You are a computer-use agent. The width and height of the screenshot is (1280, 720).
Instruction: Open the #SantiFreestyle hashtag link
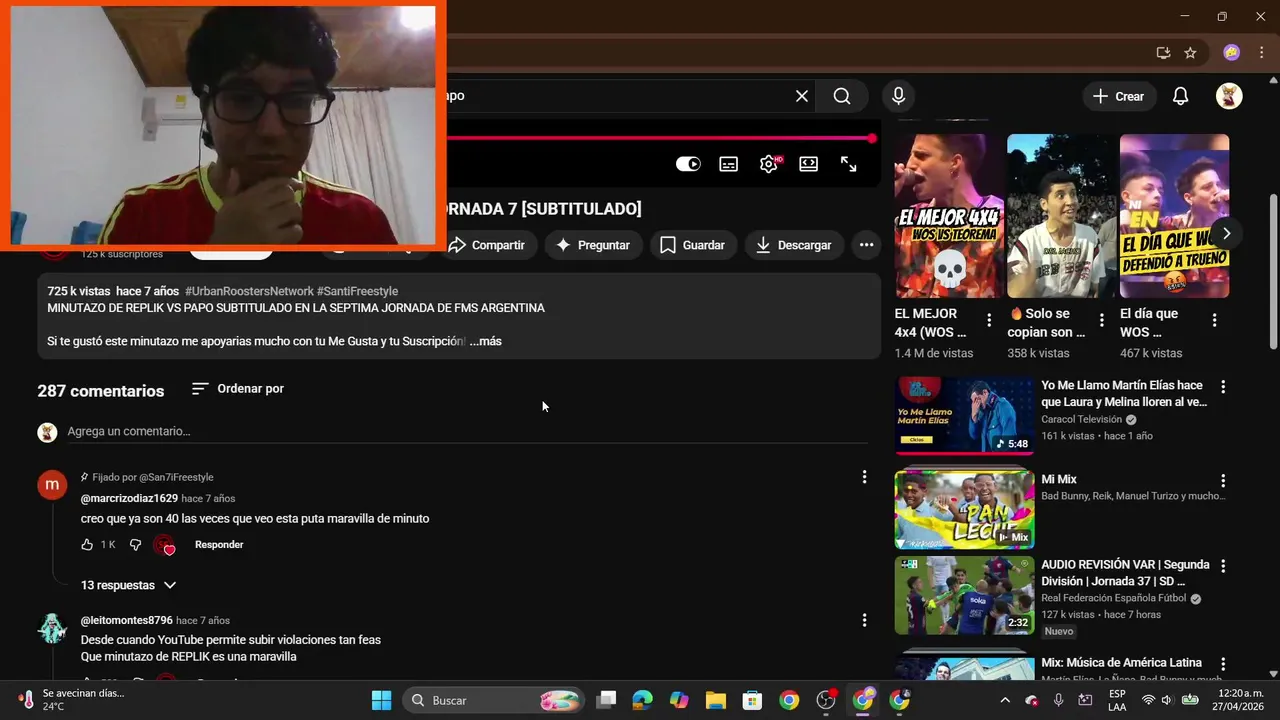[x=357, y=291]
